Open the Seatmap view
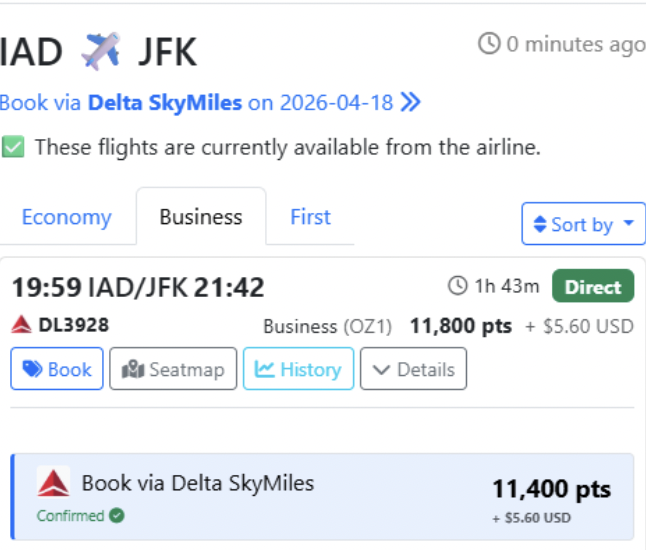The image size is (646, 550). click(x=173, y=369)
